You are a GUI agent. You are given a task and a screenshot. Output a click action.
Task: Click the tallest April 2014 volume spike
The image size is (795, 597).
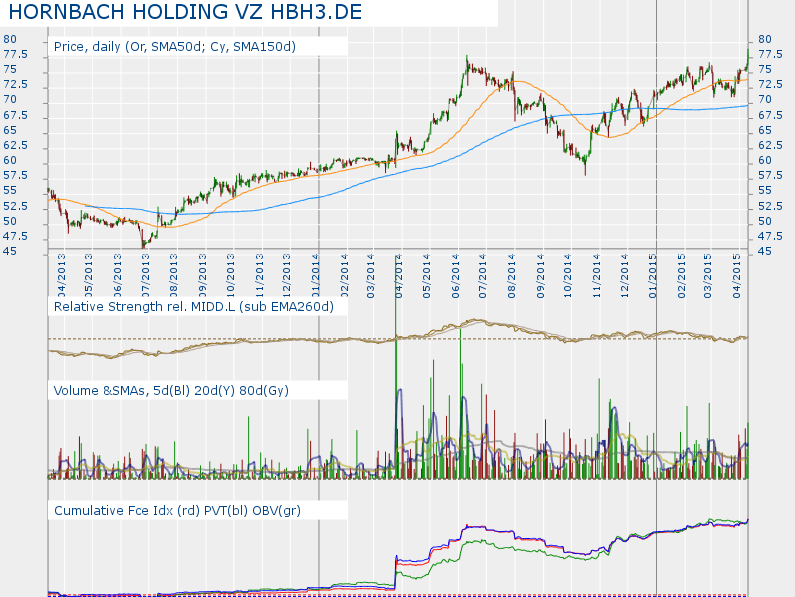(395, 367)
